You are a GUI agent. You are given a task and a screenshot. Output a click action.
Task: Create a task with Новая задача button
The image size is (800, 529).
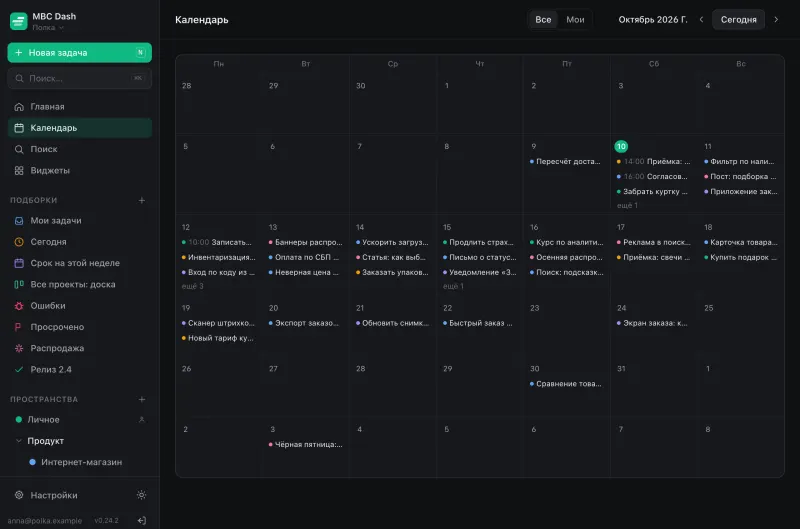pos(80,53)
